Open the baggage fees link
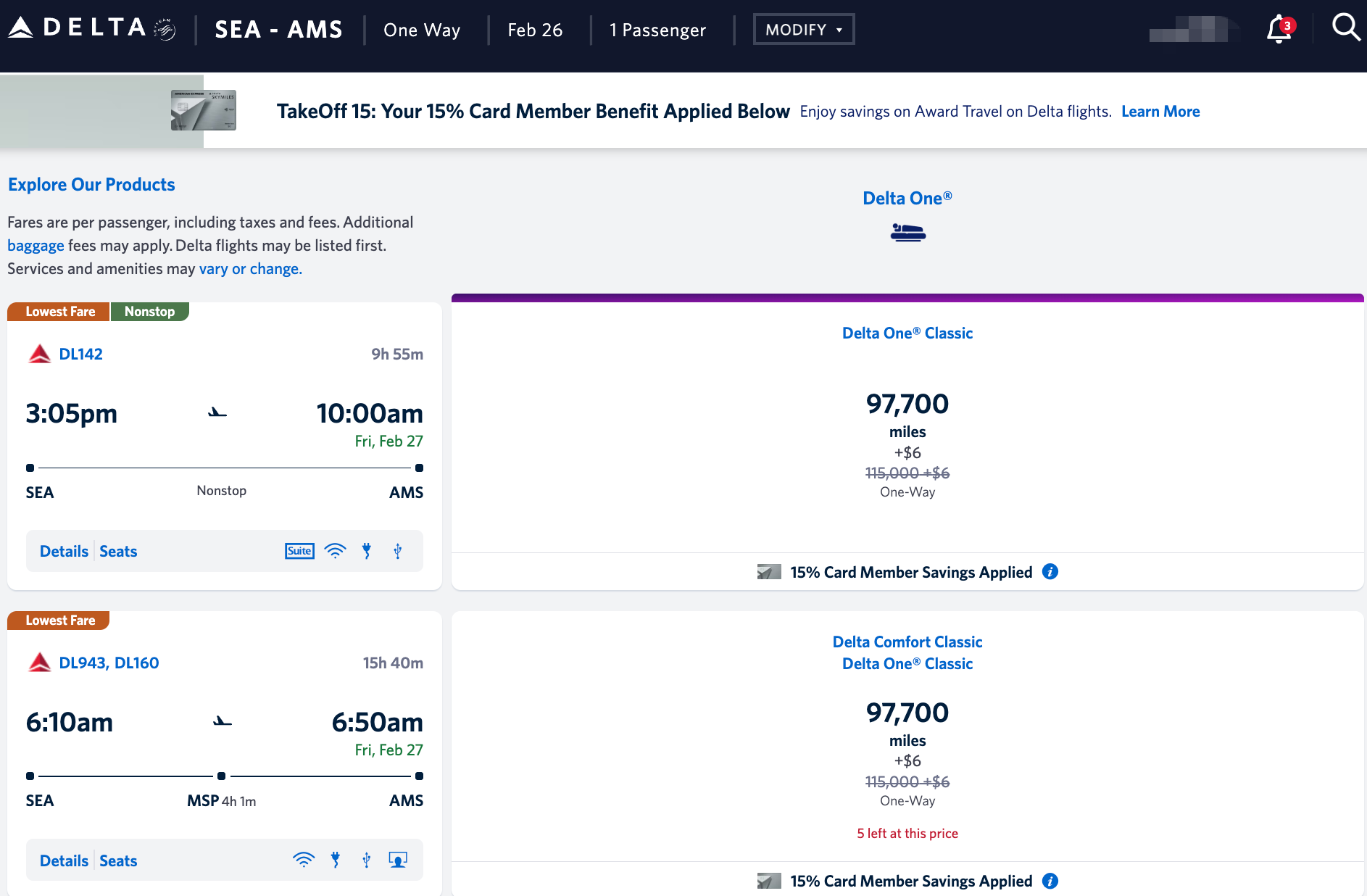1367x896 pixels. click(36, 246)
